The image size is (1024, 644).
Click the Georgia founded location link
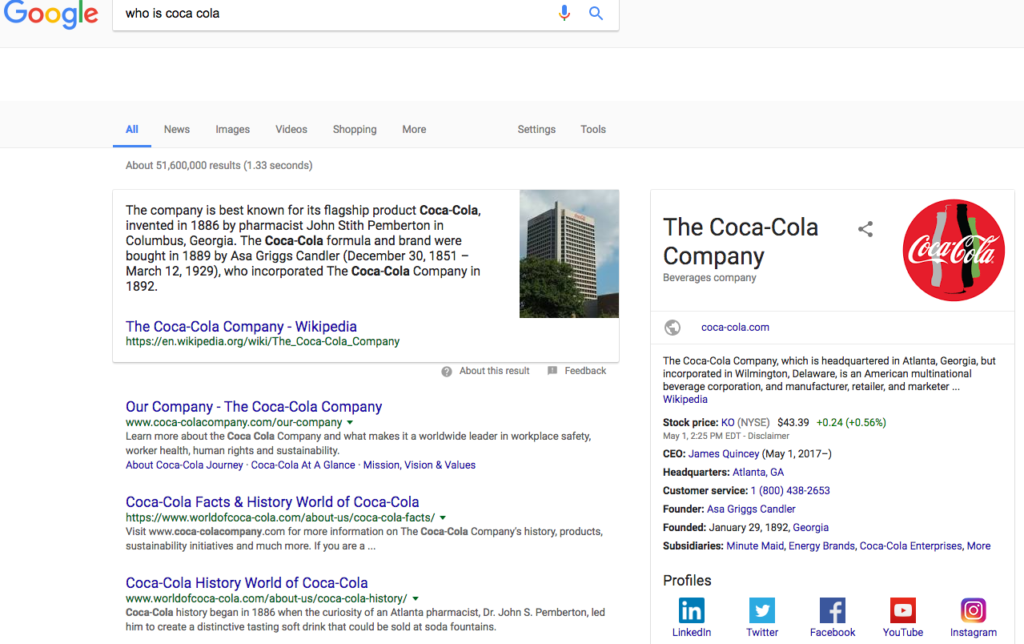click(810, 527)
